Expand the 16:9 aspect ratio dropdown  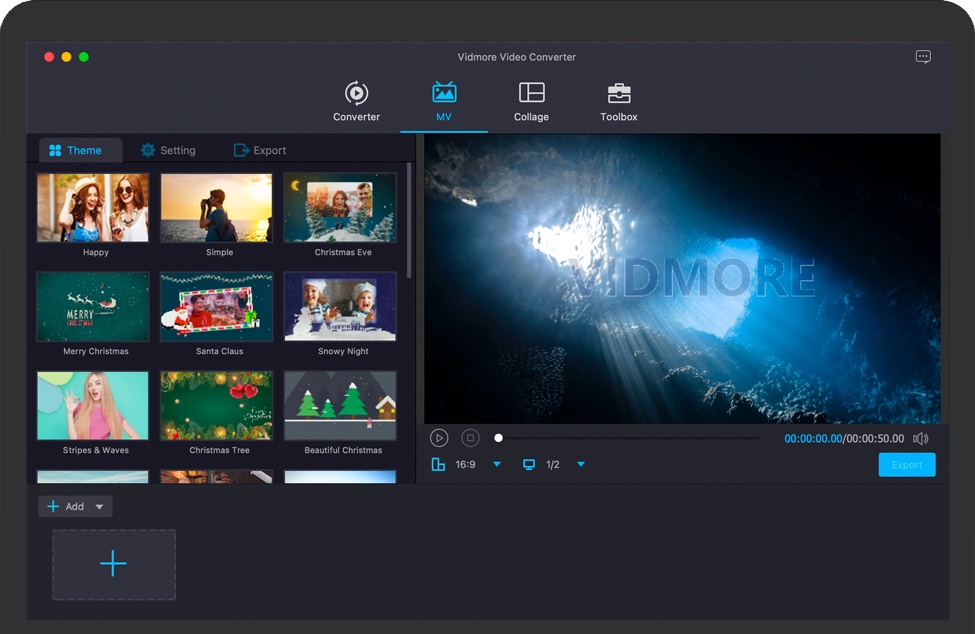coord(497,465)
